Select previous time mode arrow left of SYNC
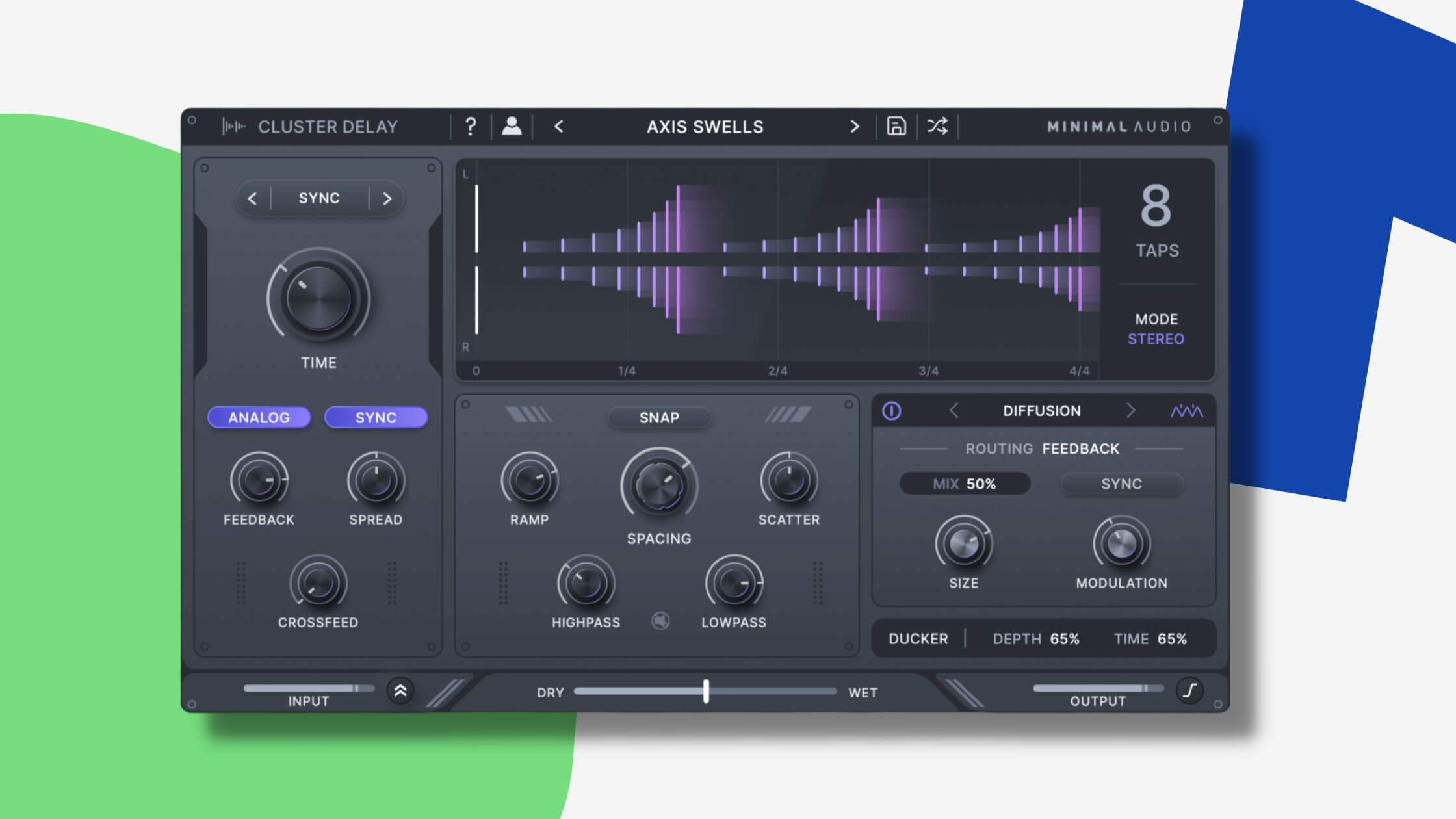Viewport: 1456px width, 819px height. (252, 198)
